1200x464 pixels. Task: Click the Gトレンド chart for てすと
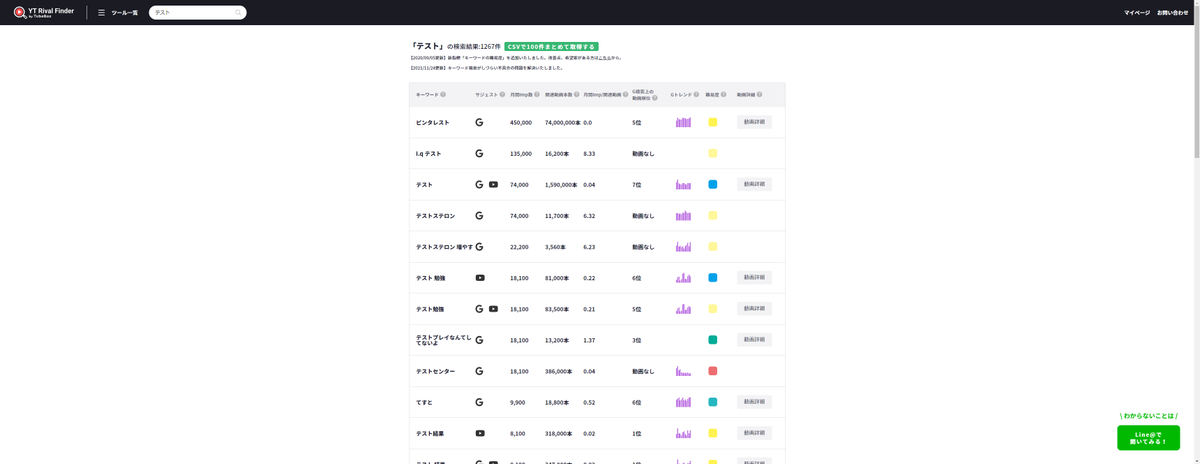(x=683, y=402)
